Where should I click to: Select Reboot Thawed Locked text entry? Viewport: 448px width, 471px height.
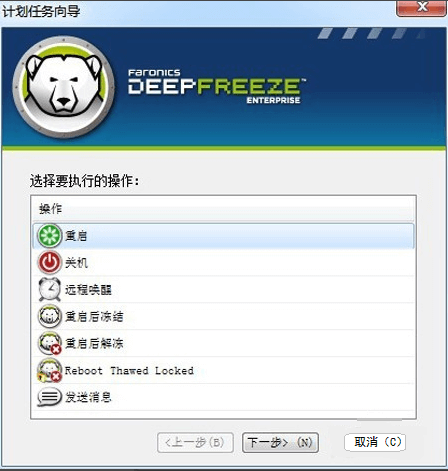(x=129, y=371)
